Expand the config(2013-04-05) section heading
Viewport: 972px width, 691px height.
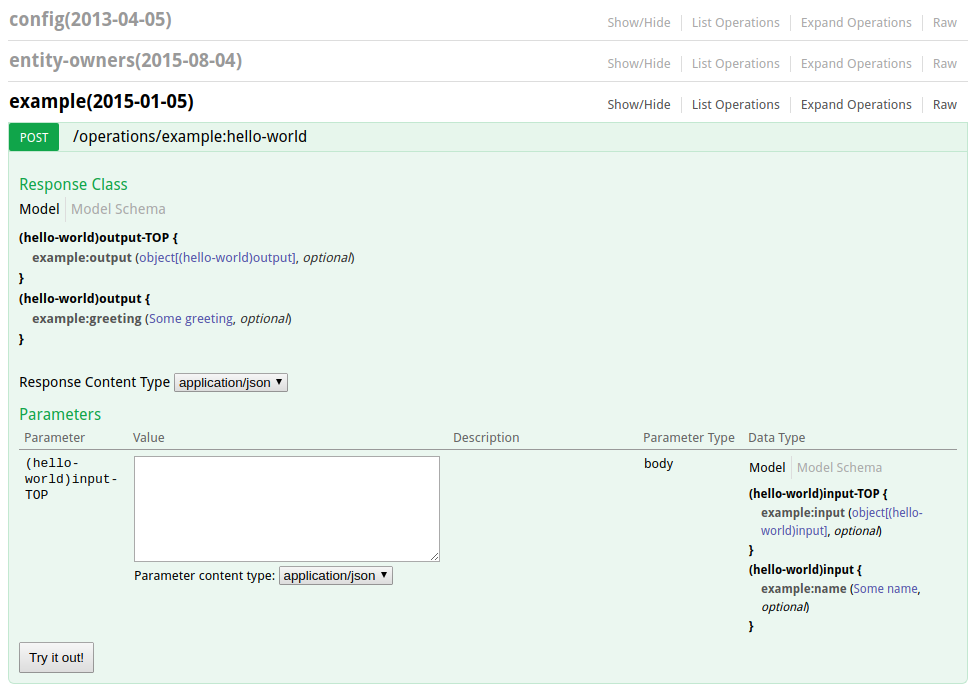click(x=91, y=19)
